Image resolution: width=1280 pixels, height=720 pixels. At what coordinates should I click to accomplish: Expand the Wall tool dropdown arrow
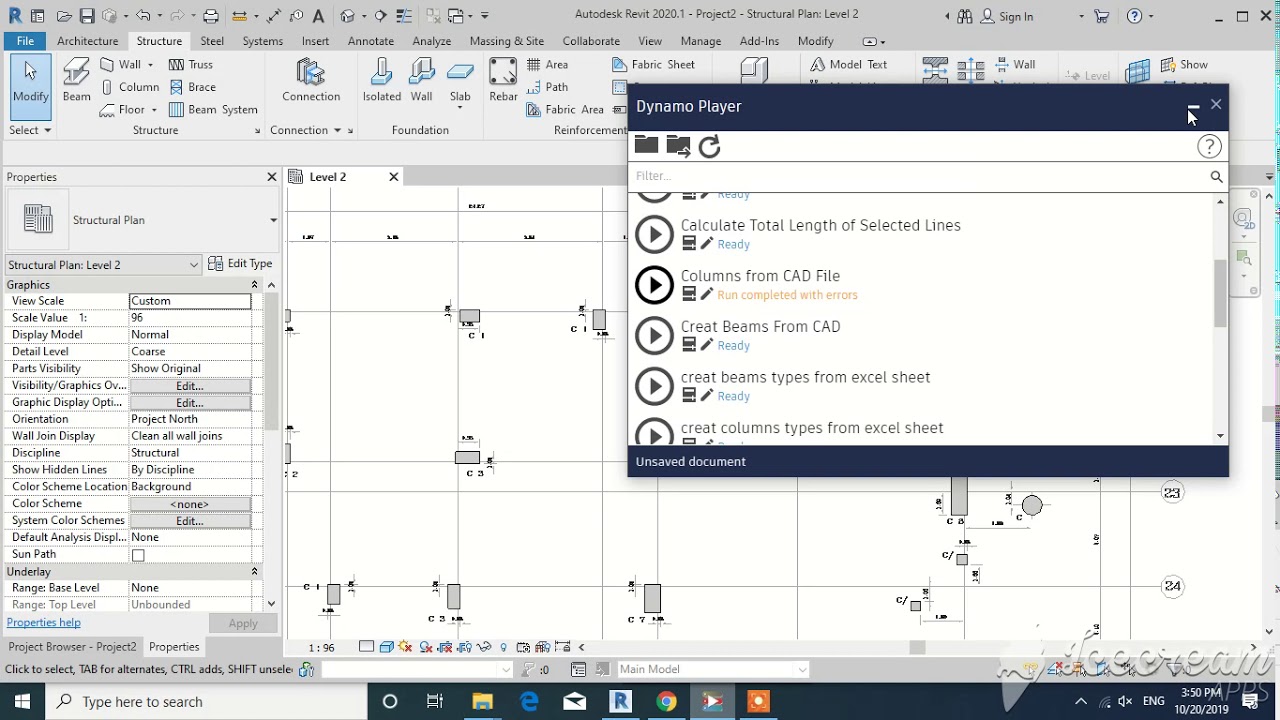pyautogui.click(x=150, y=65)
